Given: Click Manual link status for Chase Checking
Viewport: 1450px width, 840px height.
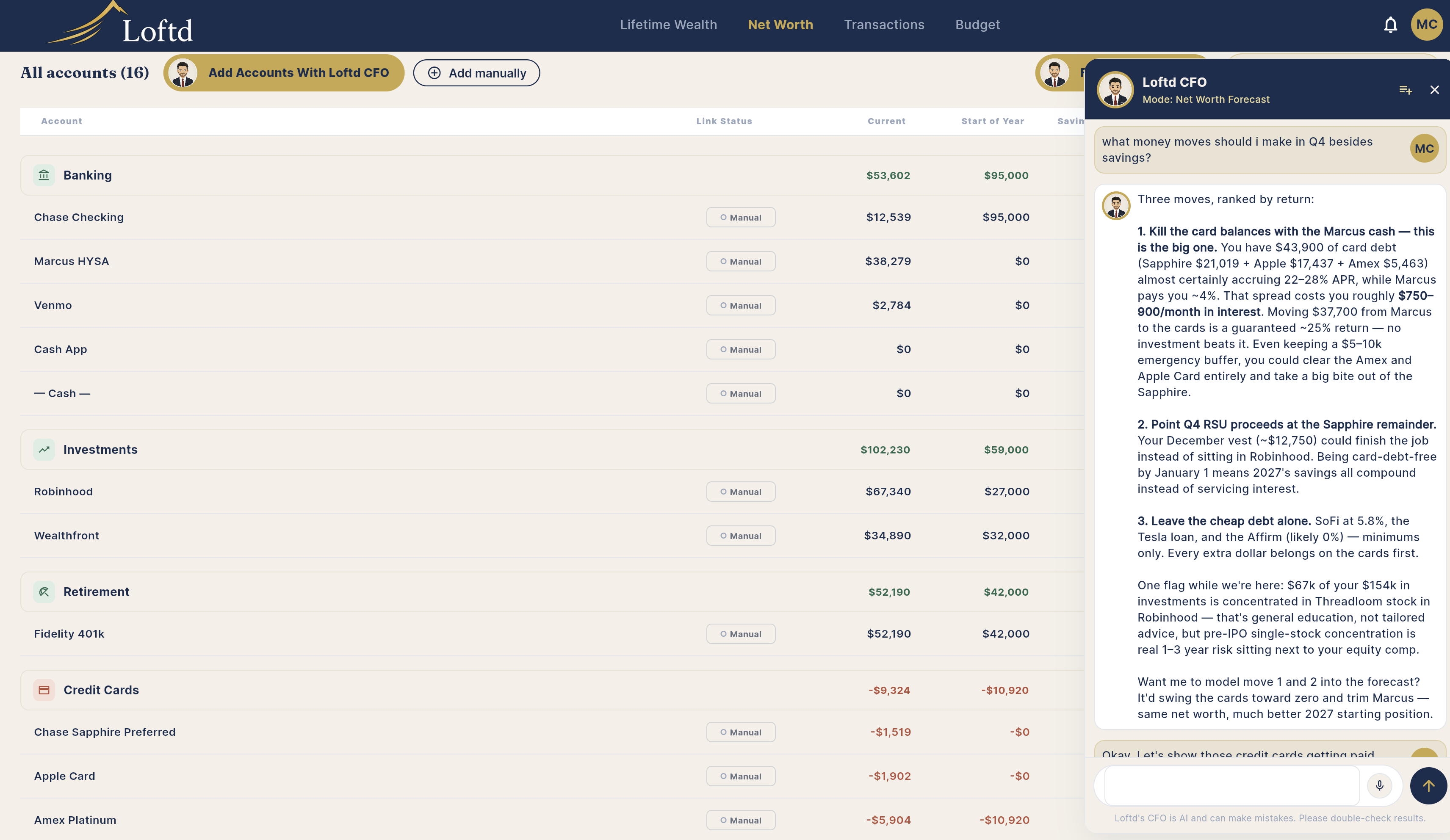Looking at the screenshot, I should coord(741,218).
